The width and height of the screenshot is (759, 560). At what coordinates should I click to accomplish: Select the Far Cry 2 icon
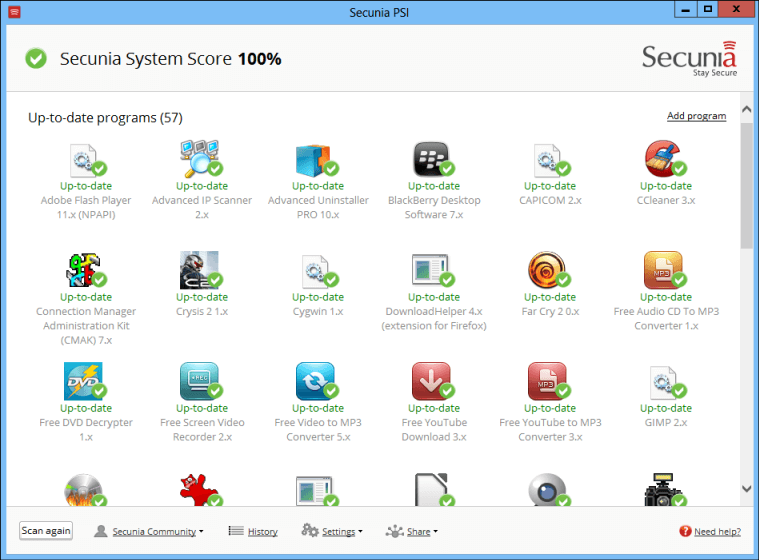coord(549,270)
